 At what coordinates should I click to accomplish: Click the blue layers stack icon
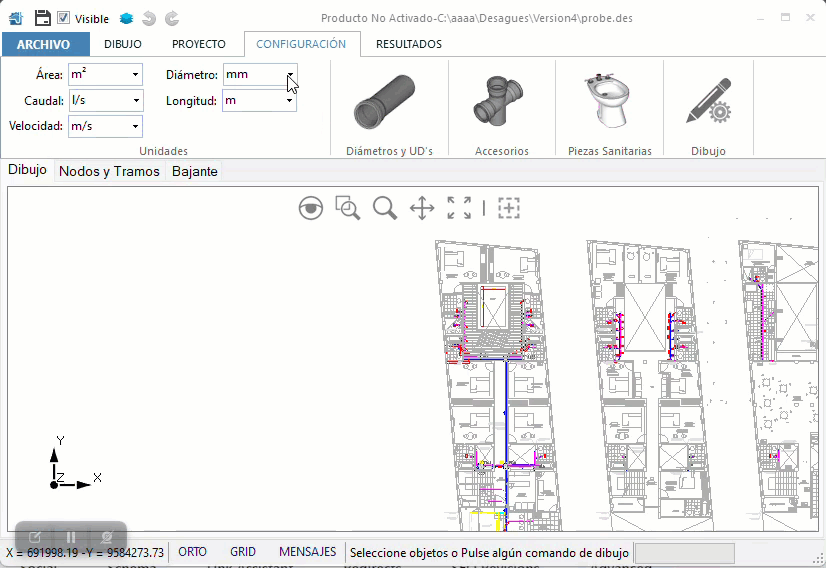click(x=126, y=18)
